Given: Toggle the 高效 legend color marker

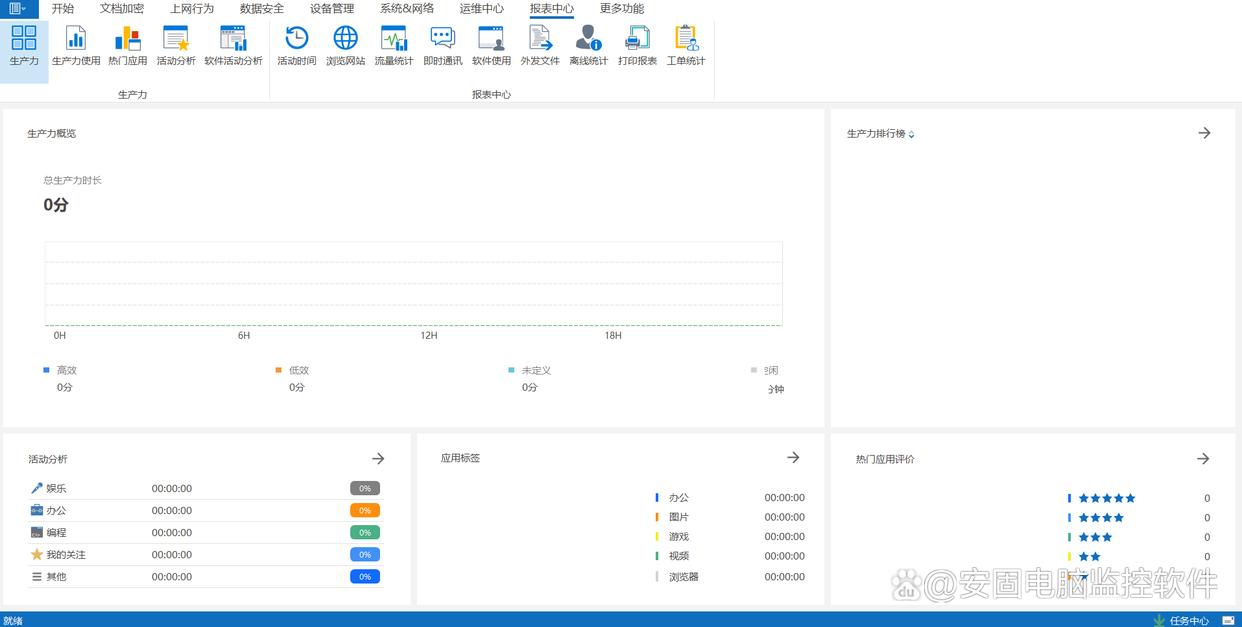Looking at the screenshot, I should tap(46, 370).
